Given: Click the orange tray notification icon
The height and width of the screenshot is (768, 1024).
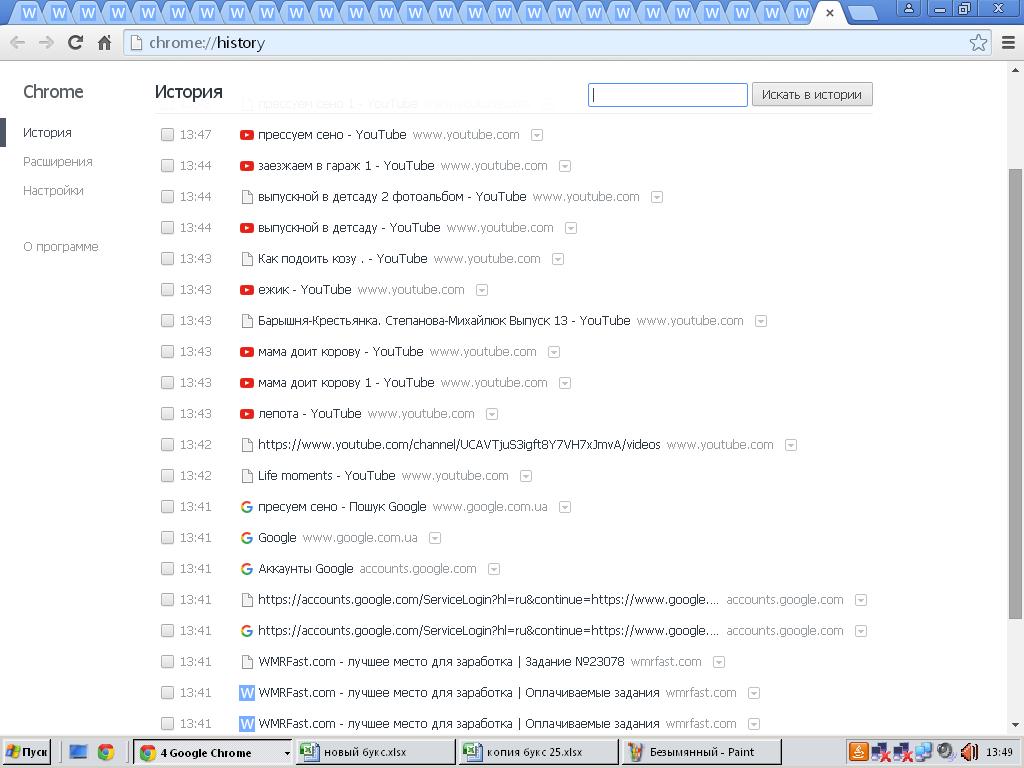Looking at the screenshot, I should [858, 752].
